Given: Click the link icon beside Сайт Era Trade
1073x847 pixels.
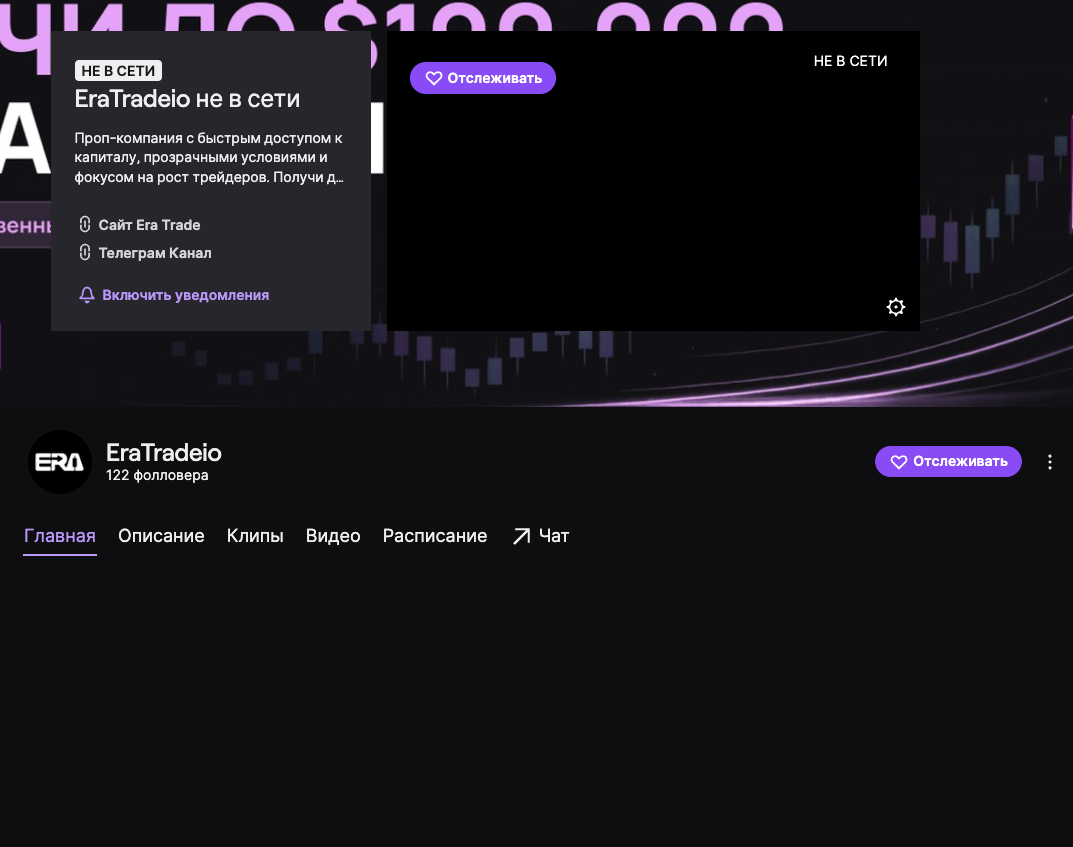Looking at the screenshot, I should click(x=85, y=224).
